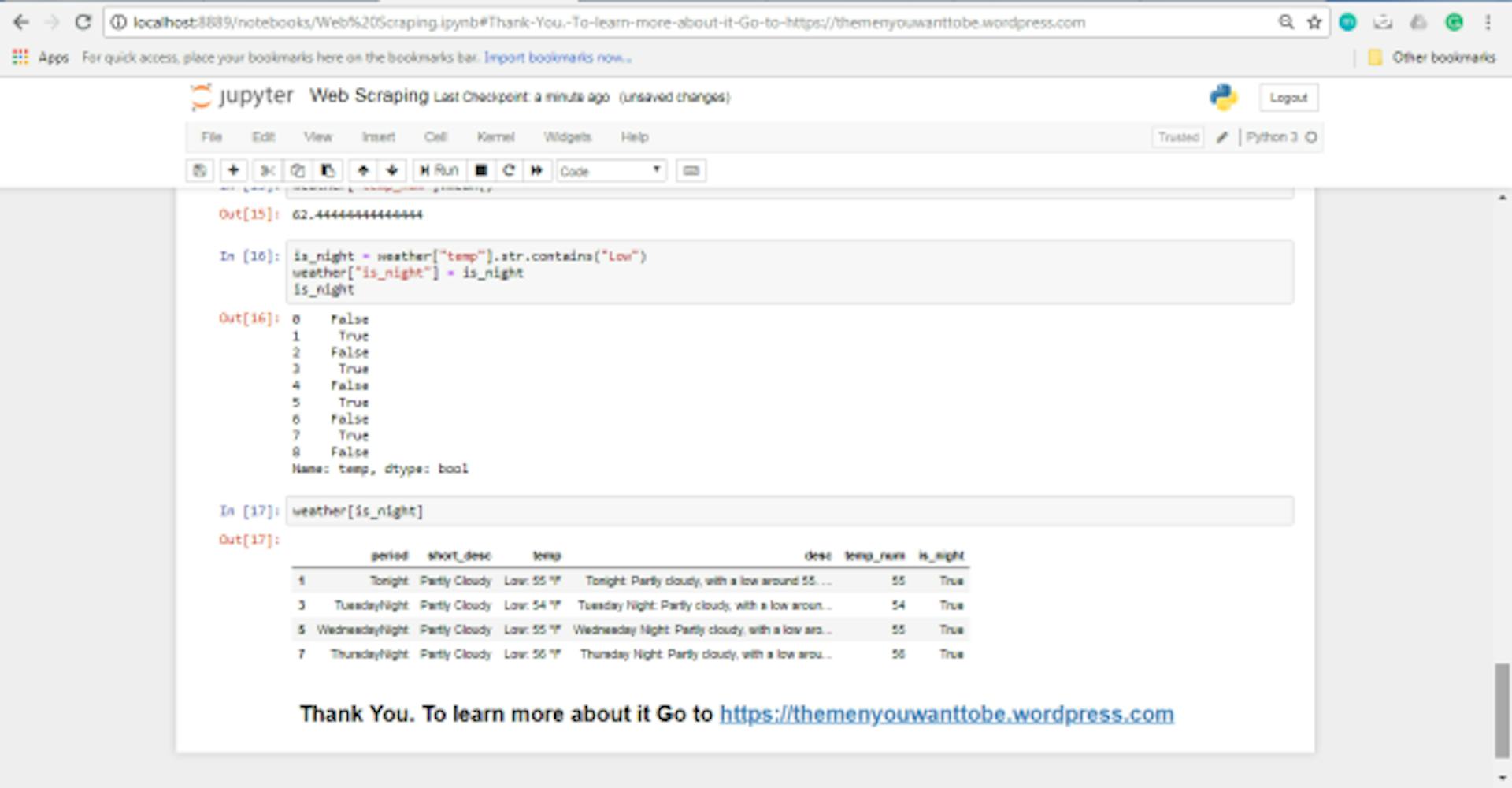Click the period column header

tap(390, 556)
